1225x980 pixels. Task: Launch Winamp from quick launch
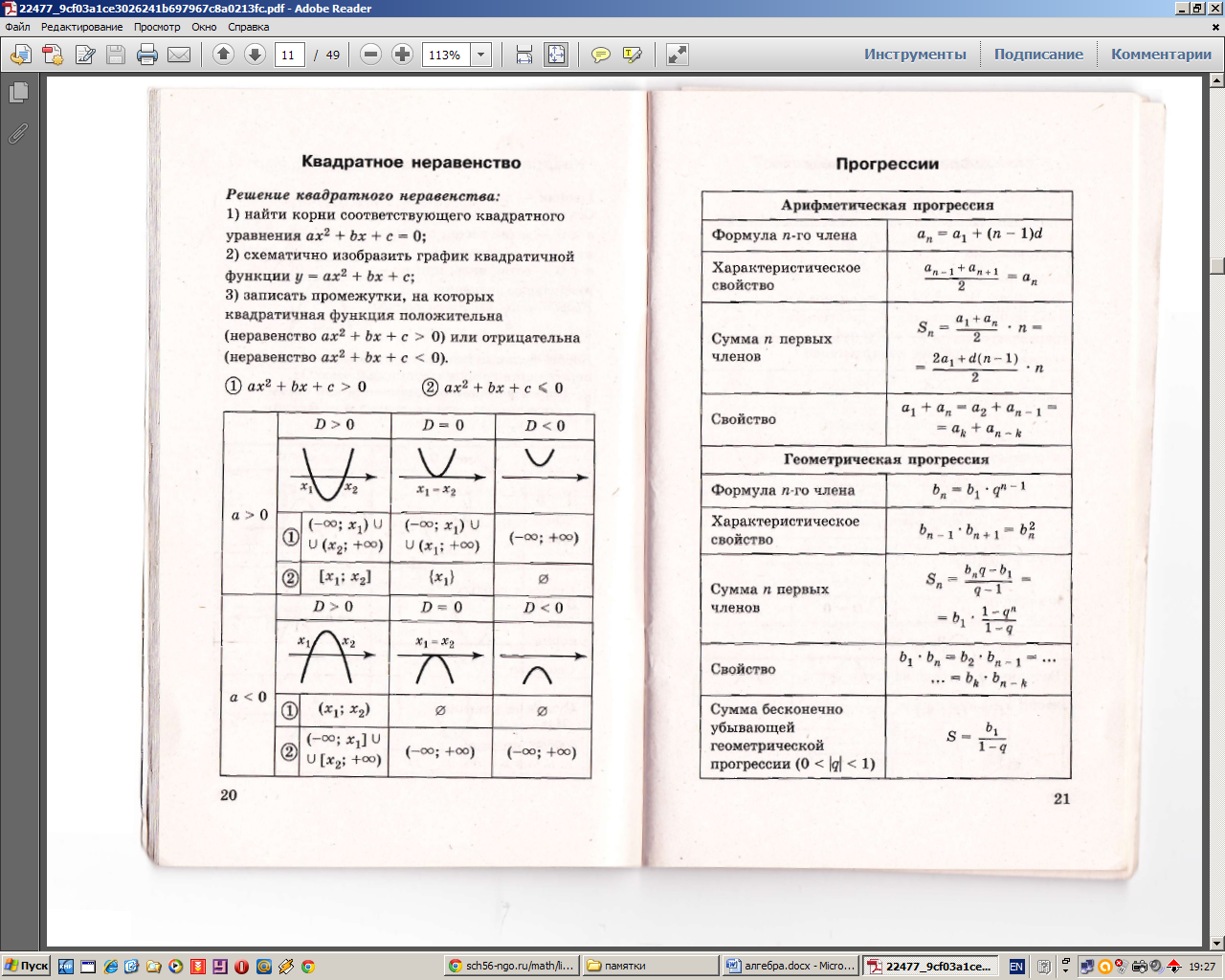click(x=285, y=967)
